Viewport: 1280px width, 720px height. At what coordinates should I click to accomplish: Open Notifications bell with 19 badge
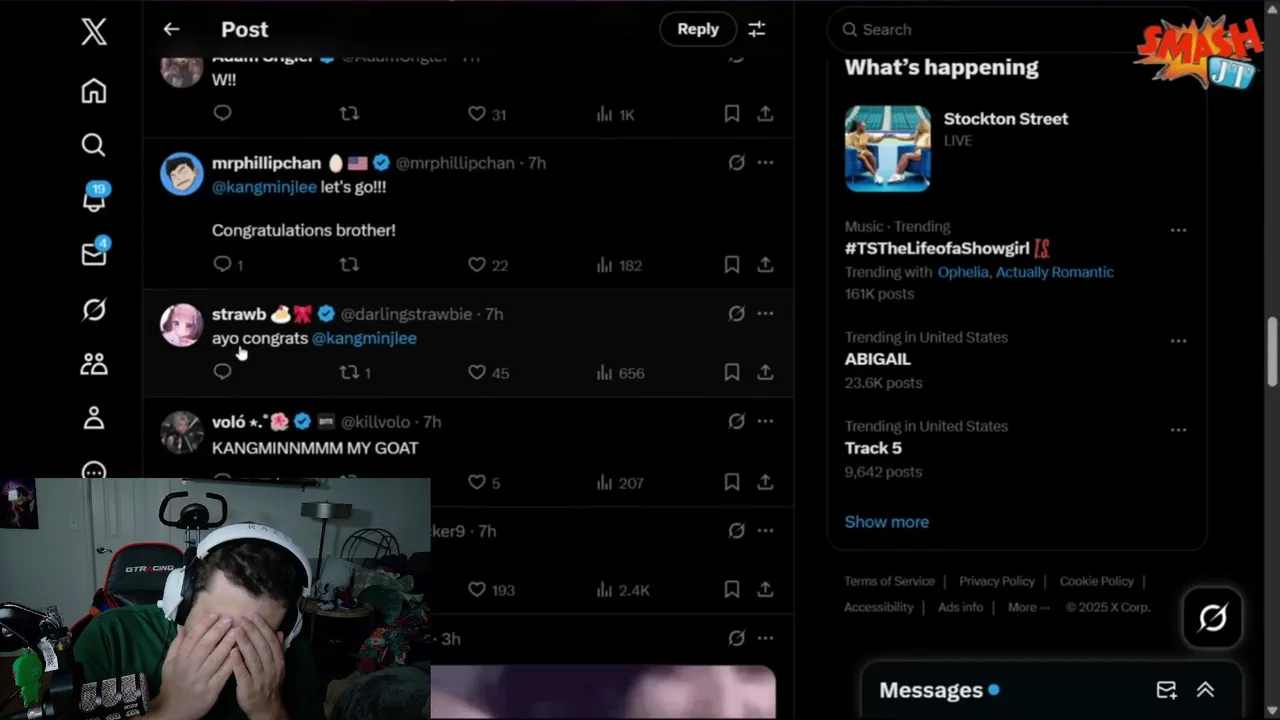94,199
